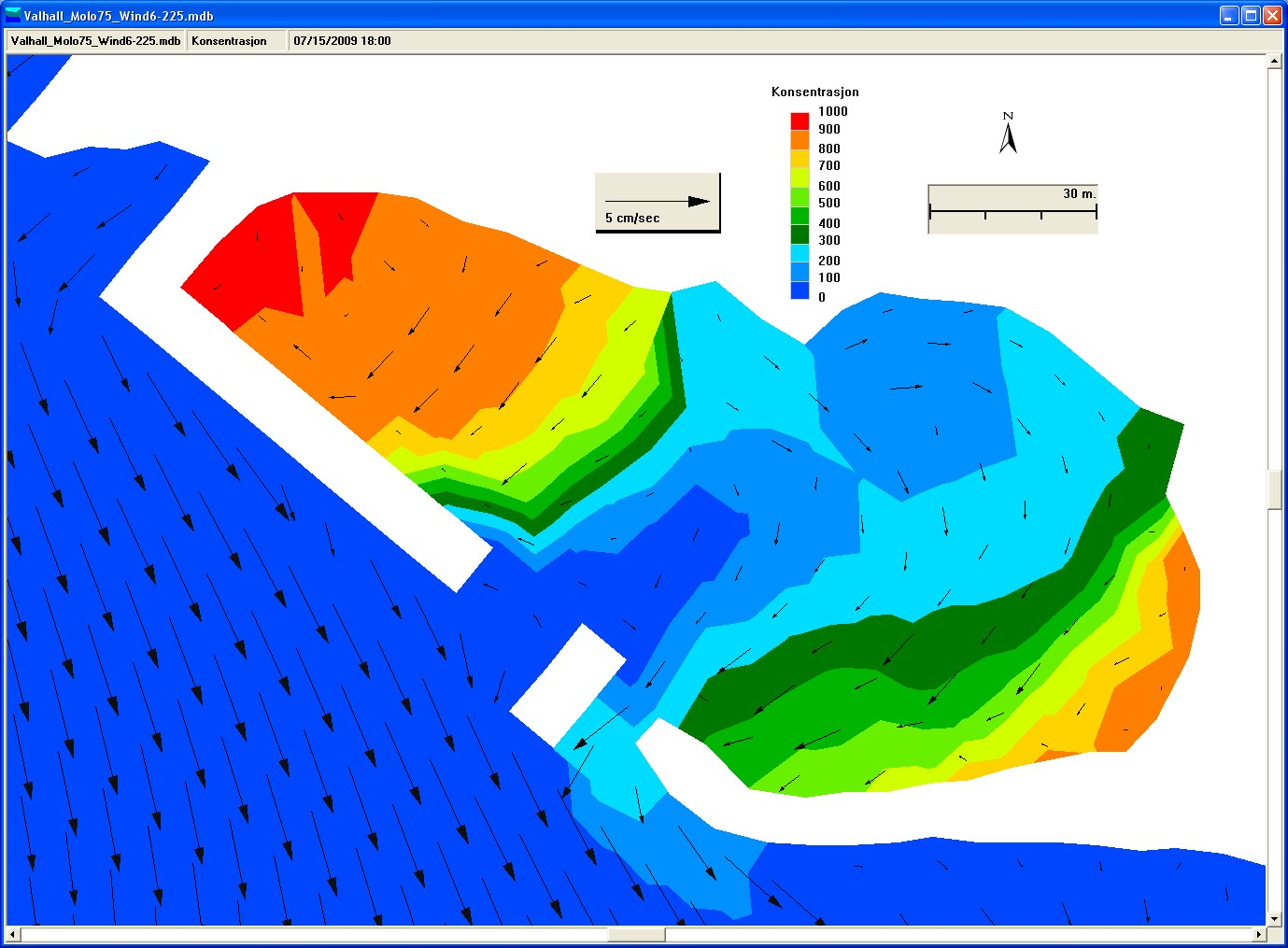Click the vertical scrollbar up arrow

[1274, 62]
